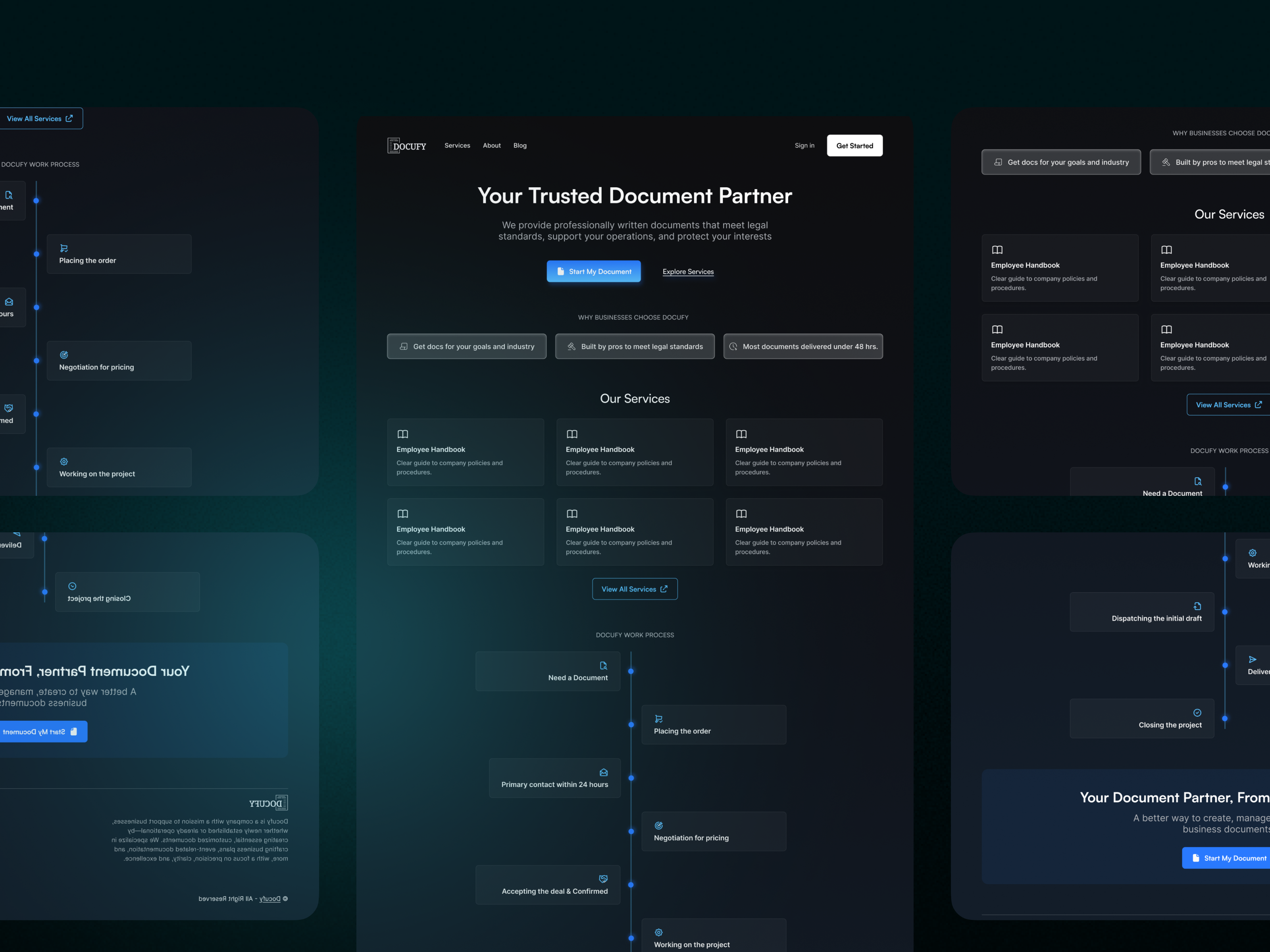Select the shopping cart icon on Placing the order
Screen dimensions: 1270x952
coord(658,718)
